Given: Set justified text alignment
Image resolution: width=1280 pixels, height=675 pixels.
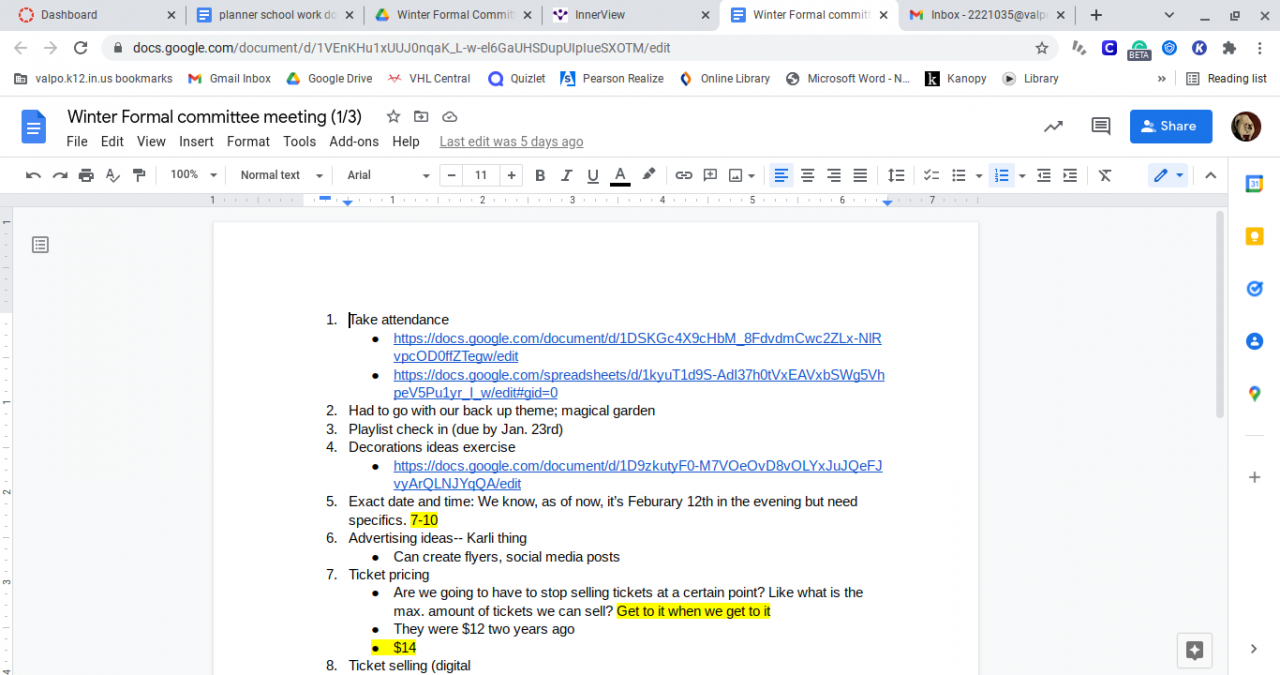Looking at the screenshot, I should pyautogui.click(x=860, y=175).
